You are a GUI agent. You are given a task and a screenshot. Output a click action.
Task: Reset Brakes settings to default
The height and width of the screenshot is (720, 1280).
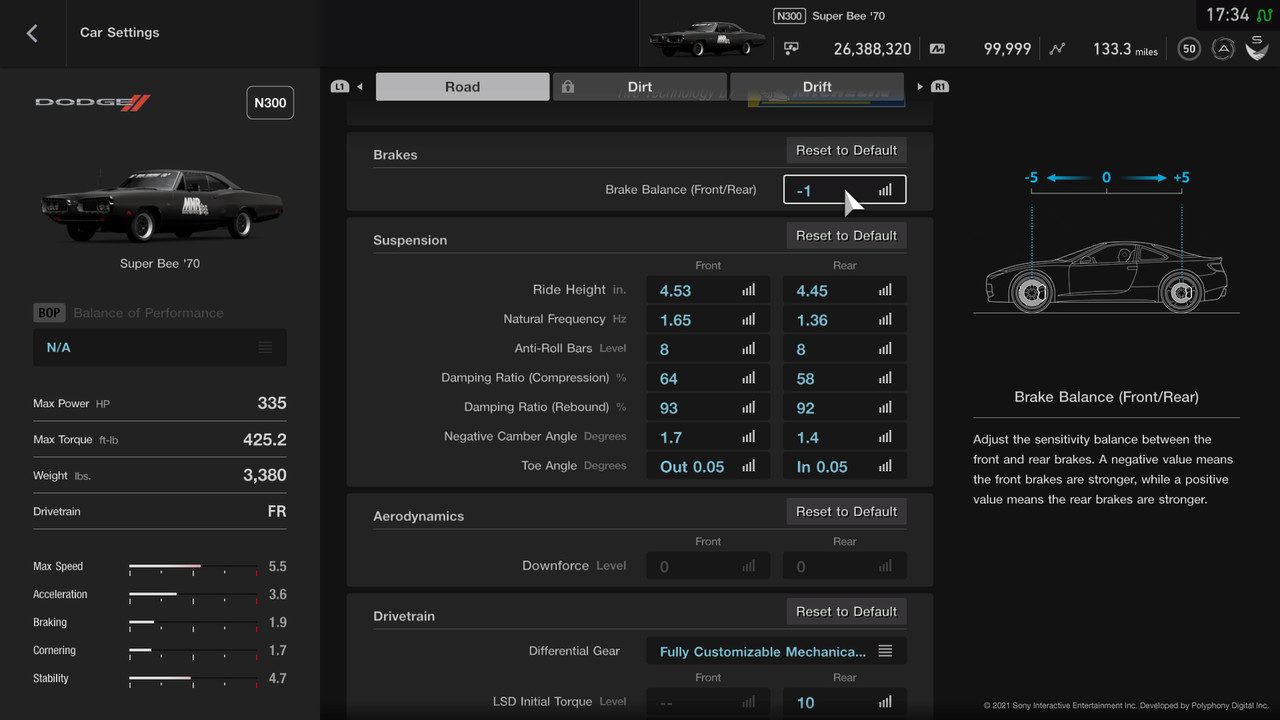[846, 150]
